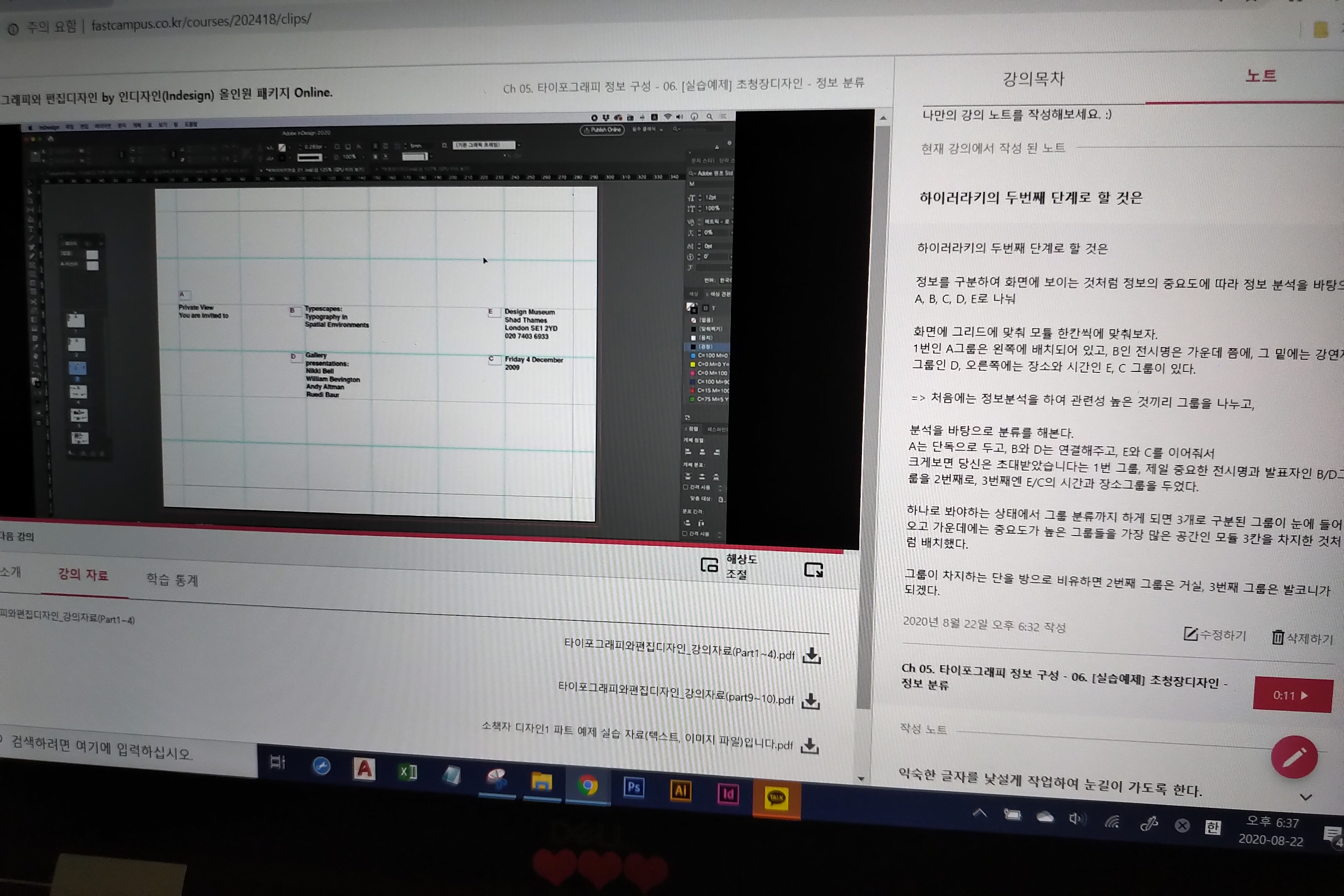1344x896 pixels.
Task: Open KakaoTalk from the taskbar
Action: [x=776, y=798]
